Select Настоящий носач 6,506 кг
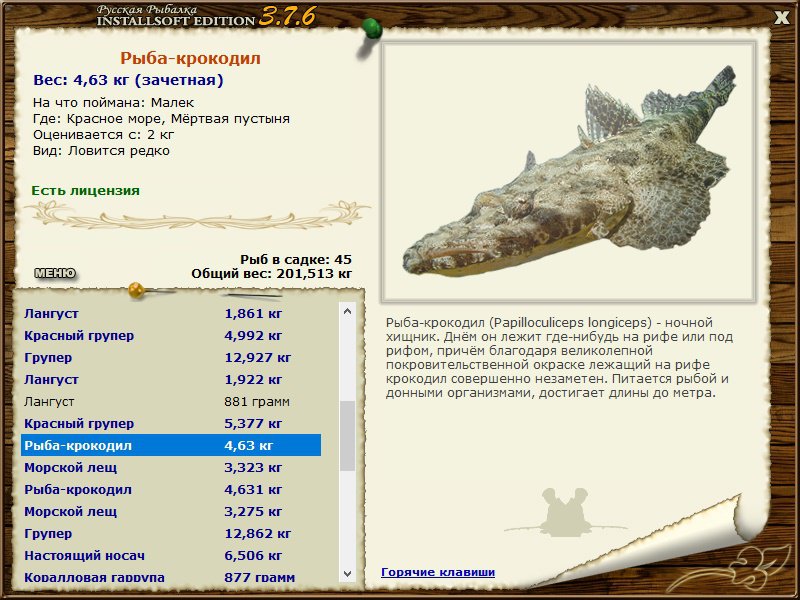The height and width of the screenshot is (600, 800). pyautogui.click(x=170, y=556)
